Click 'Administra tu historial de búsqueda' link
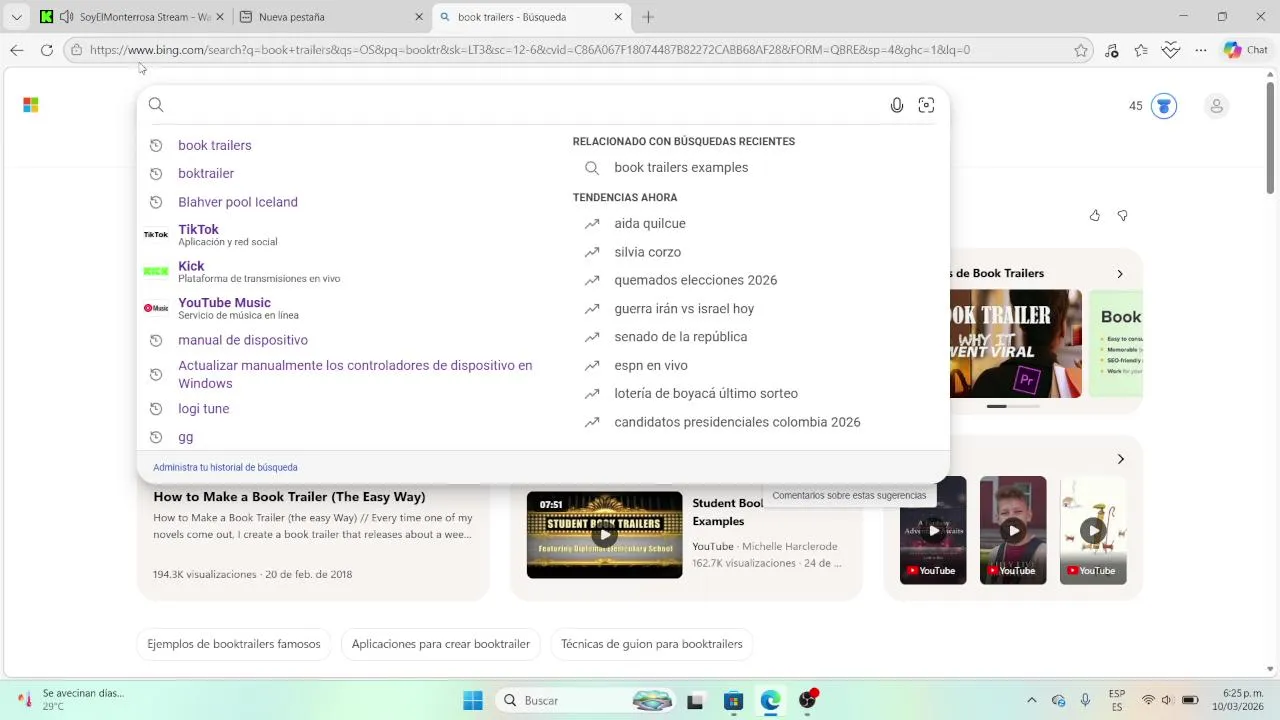This screenshot has height=720, width=1280. (x=225, y=467)
